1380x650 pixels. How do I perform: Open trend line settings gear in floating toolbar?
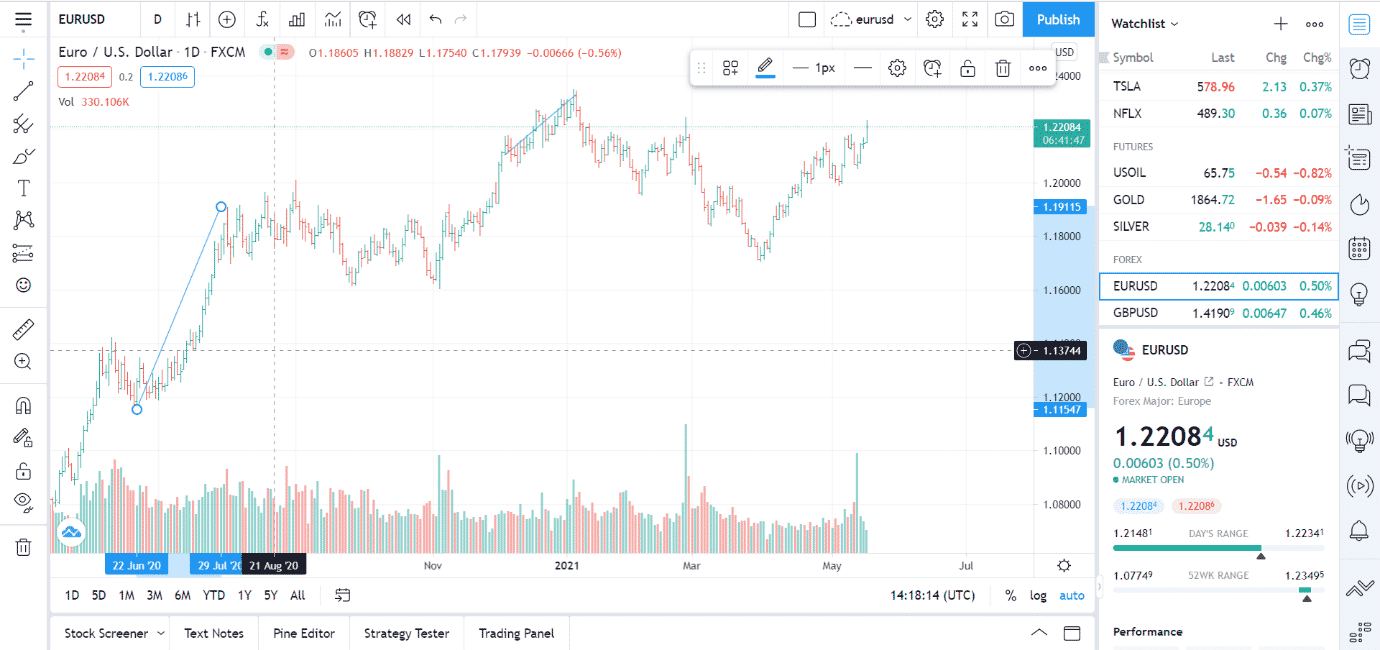point(898,68)
